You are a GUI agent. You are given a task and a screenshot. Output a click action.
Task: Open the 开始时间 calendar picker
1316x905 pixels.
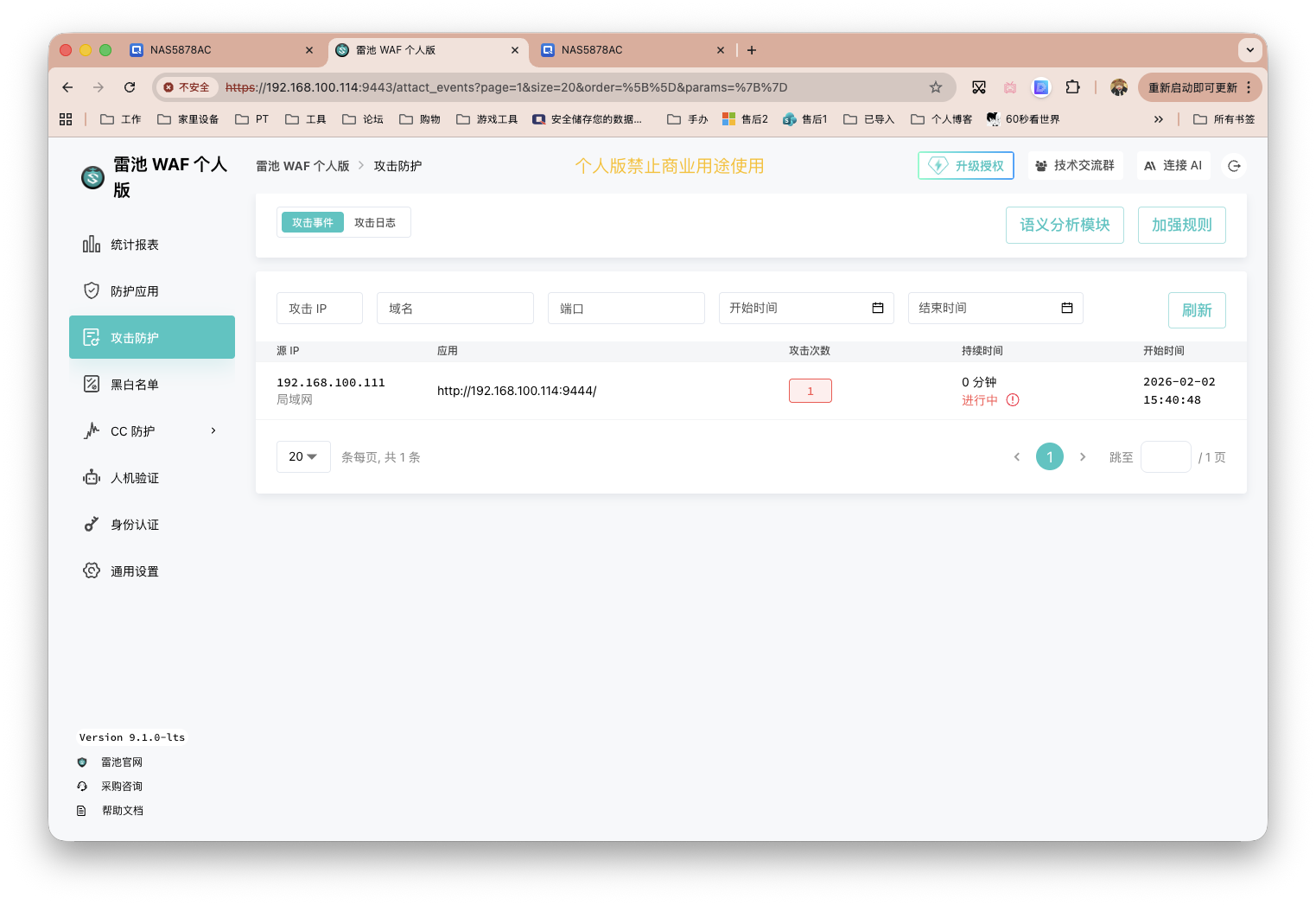(877, 308)
